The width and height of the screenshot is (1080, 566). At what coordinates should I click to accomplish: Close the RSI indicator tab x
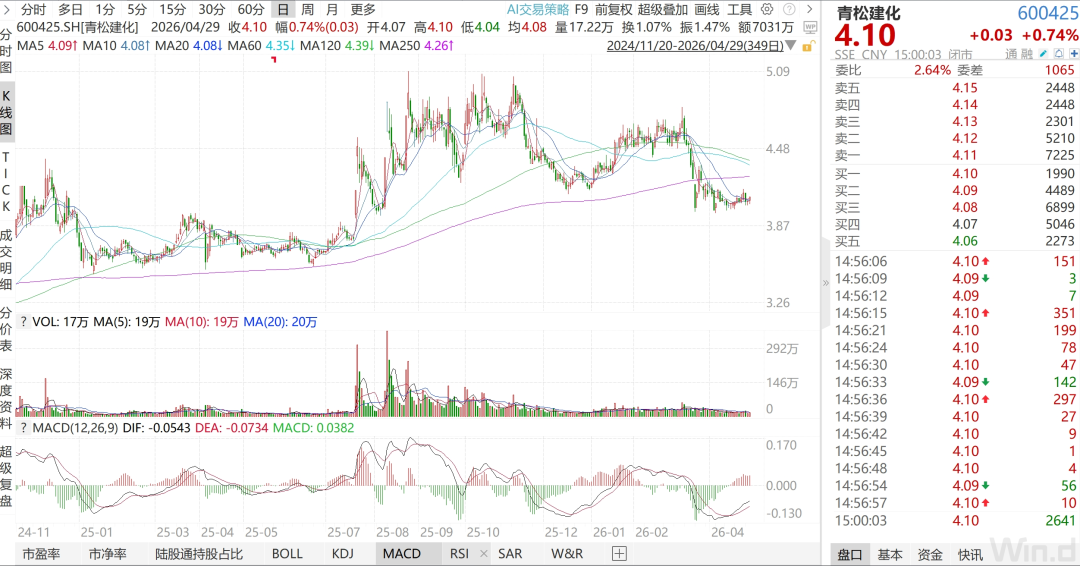(484, 554)
